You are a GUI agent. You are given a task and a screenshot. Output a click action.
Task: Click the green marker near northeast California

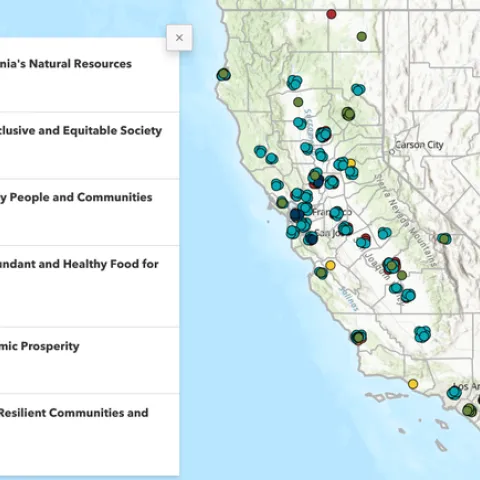pos(362,36)
